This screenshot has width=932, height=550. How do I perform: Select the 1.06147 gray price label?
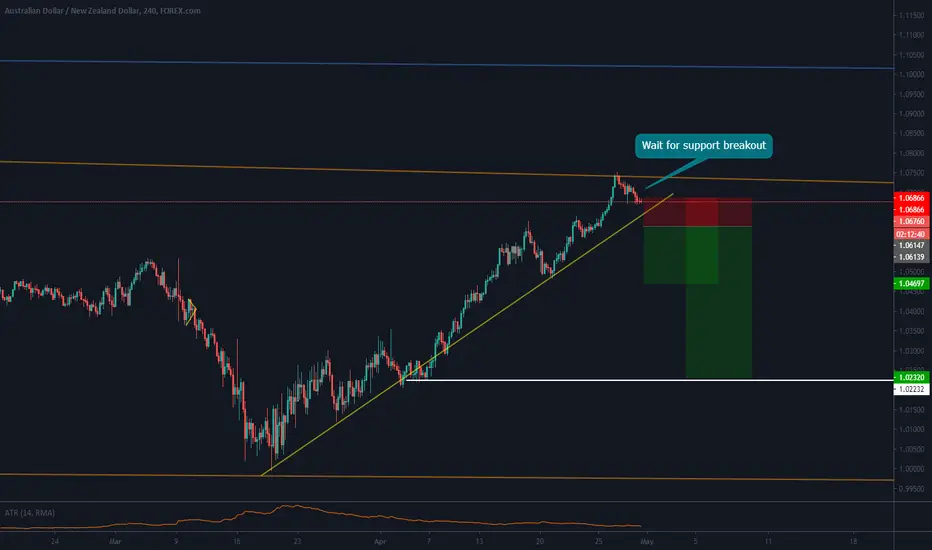pos(911,246)
